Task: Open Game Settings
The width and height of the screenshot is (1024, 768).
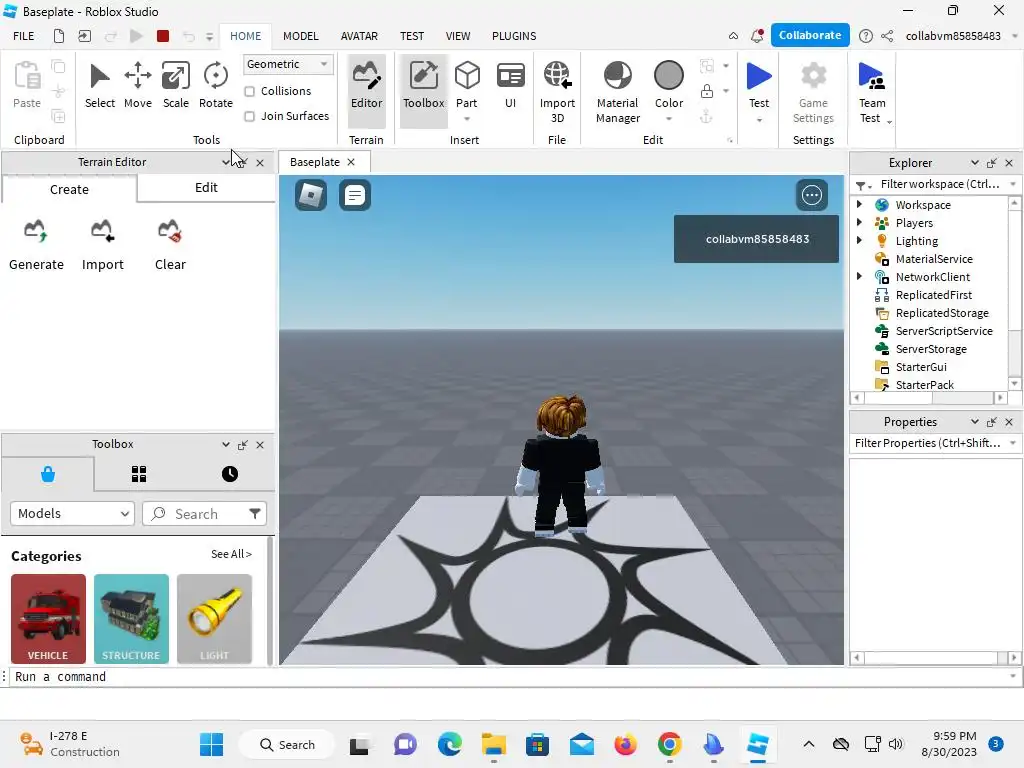Action: (x=813, y=91)
